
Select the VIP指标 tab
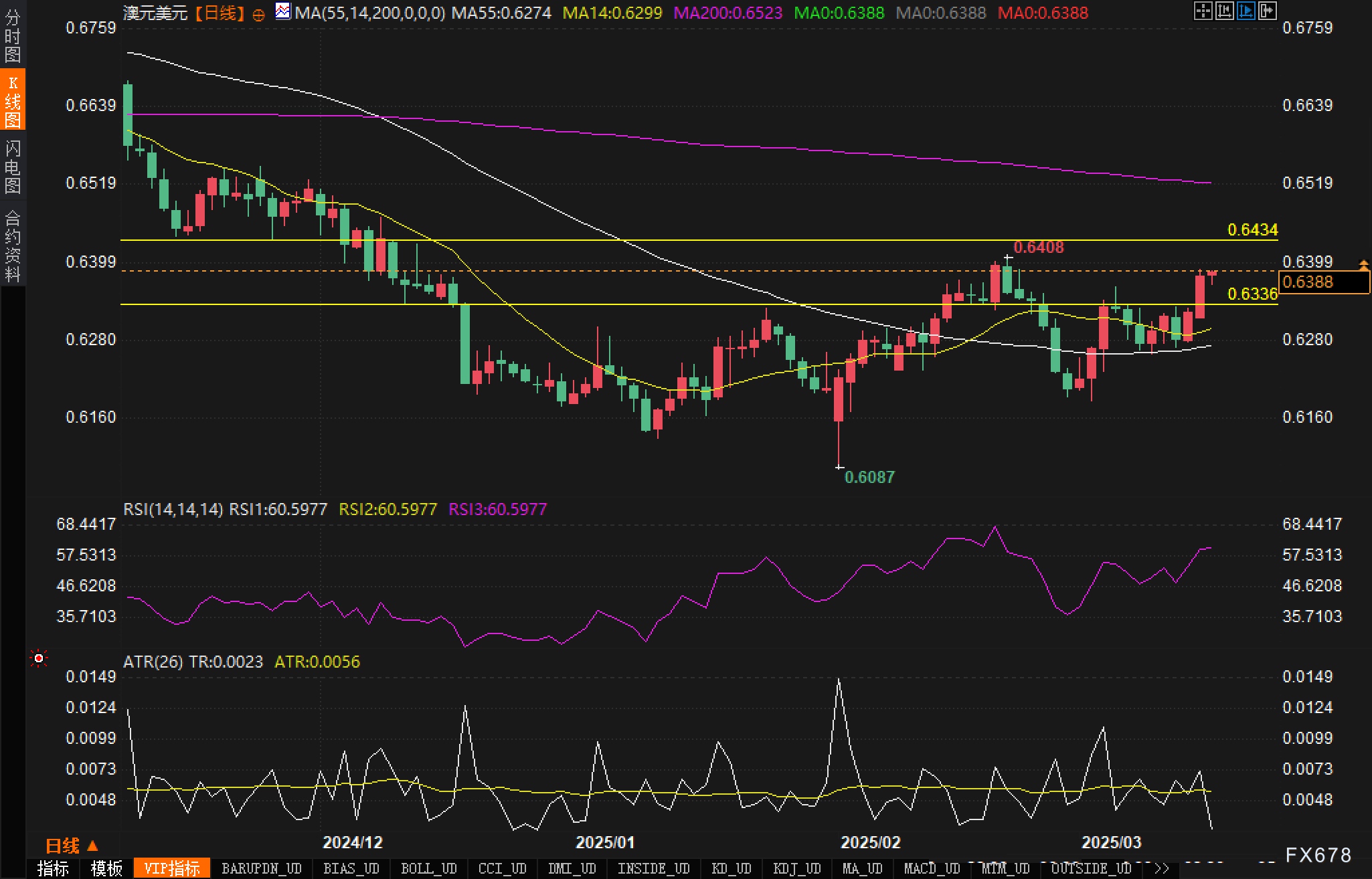[x=172, y=869]
